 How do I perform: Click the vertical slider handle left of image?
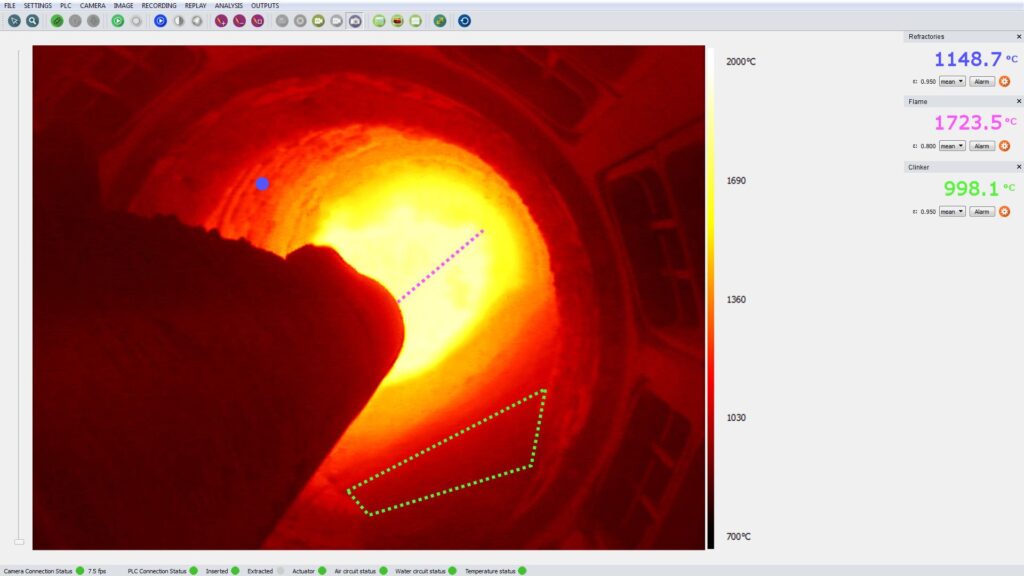[19, 541]
